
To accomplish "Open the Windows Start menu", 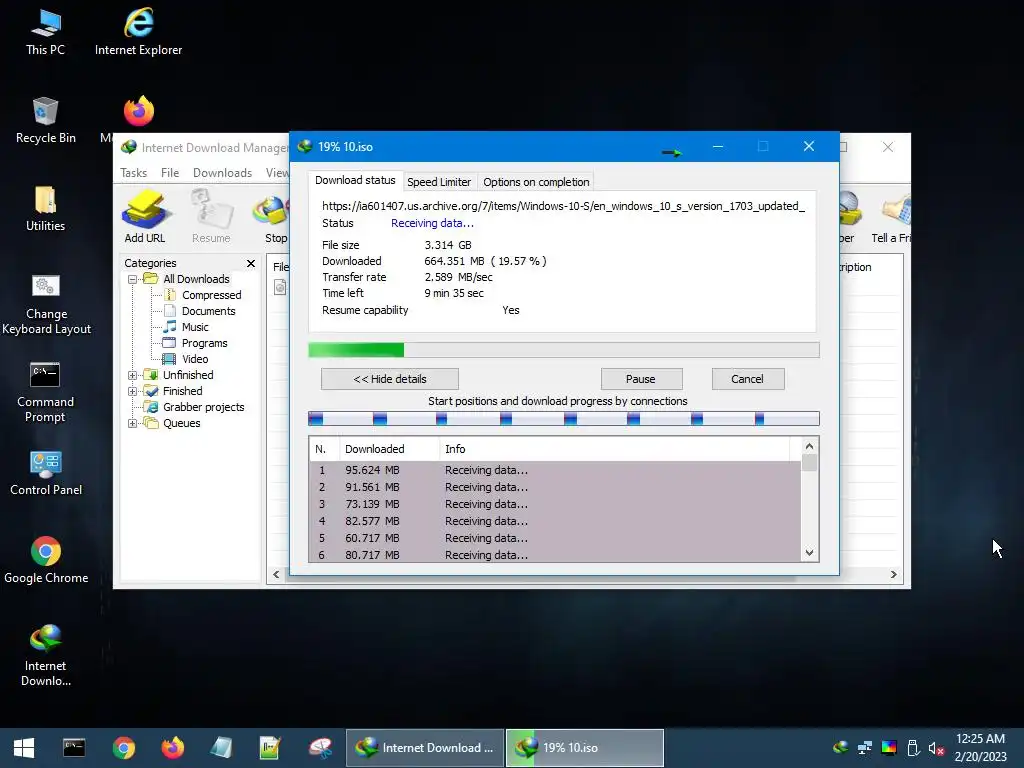I will coord(24,748).
